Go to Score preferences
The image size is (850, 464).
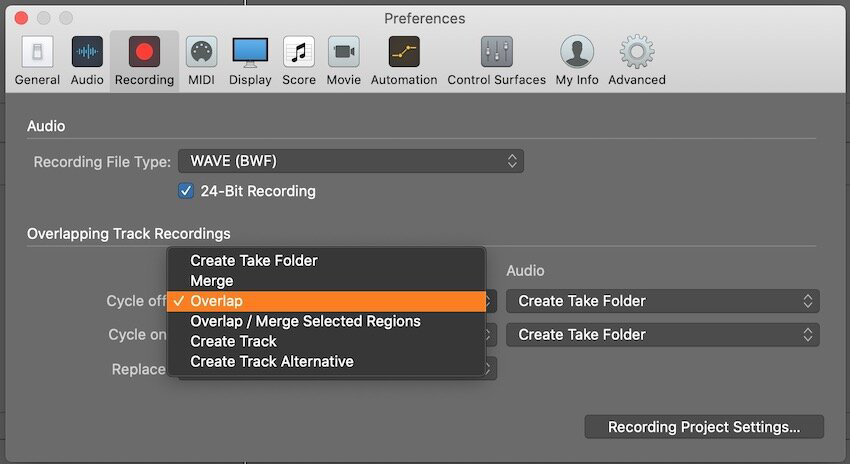point(299,61)
